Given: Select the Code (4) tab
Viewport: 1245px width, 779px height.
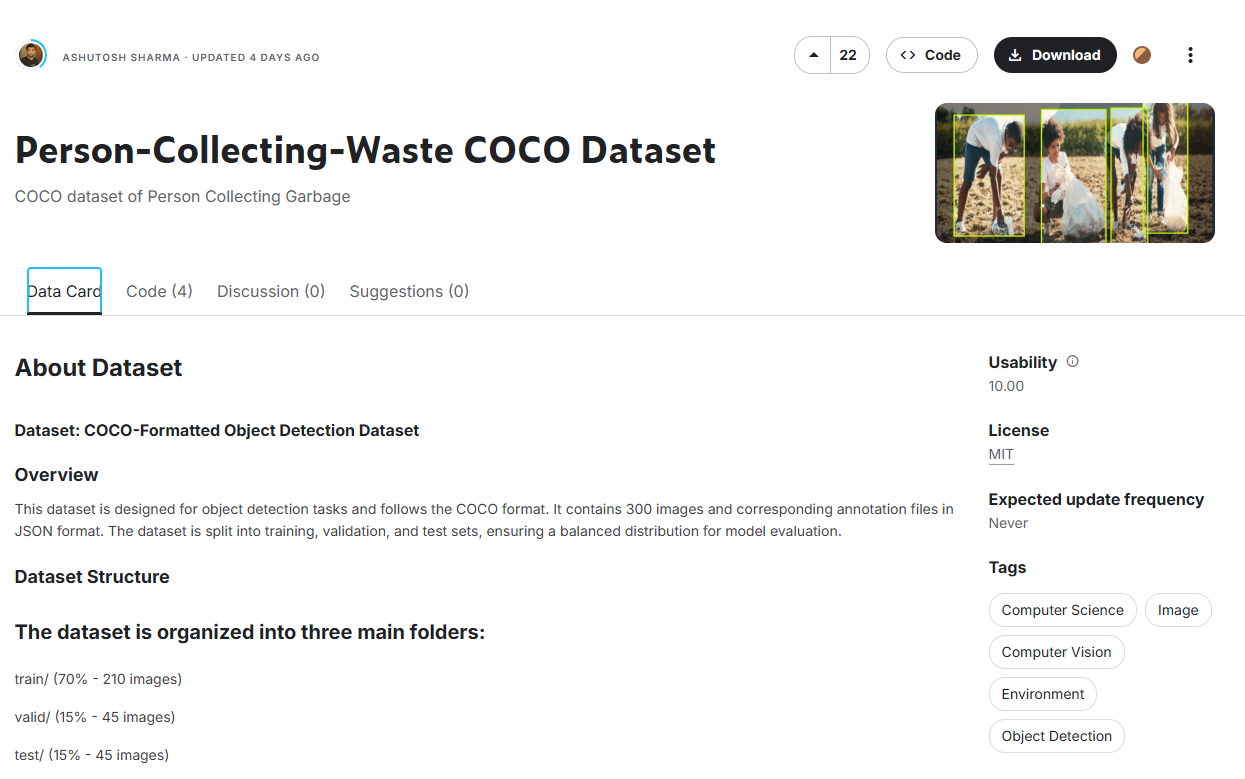Looking at the screenshot, I should click(x=158, y=291).
